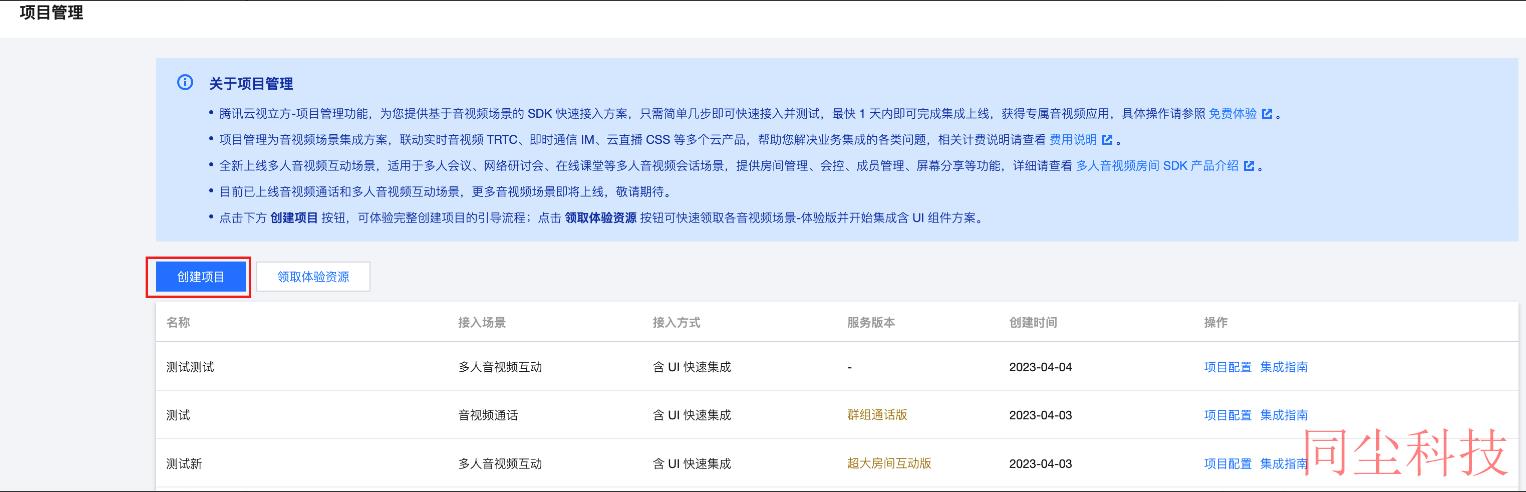Screen dimensions: 1526x492
Task: Click the 项目管理 page title
Action: tap(51, 13)
